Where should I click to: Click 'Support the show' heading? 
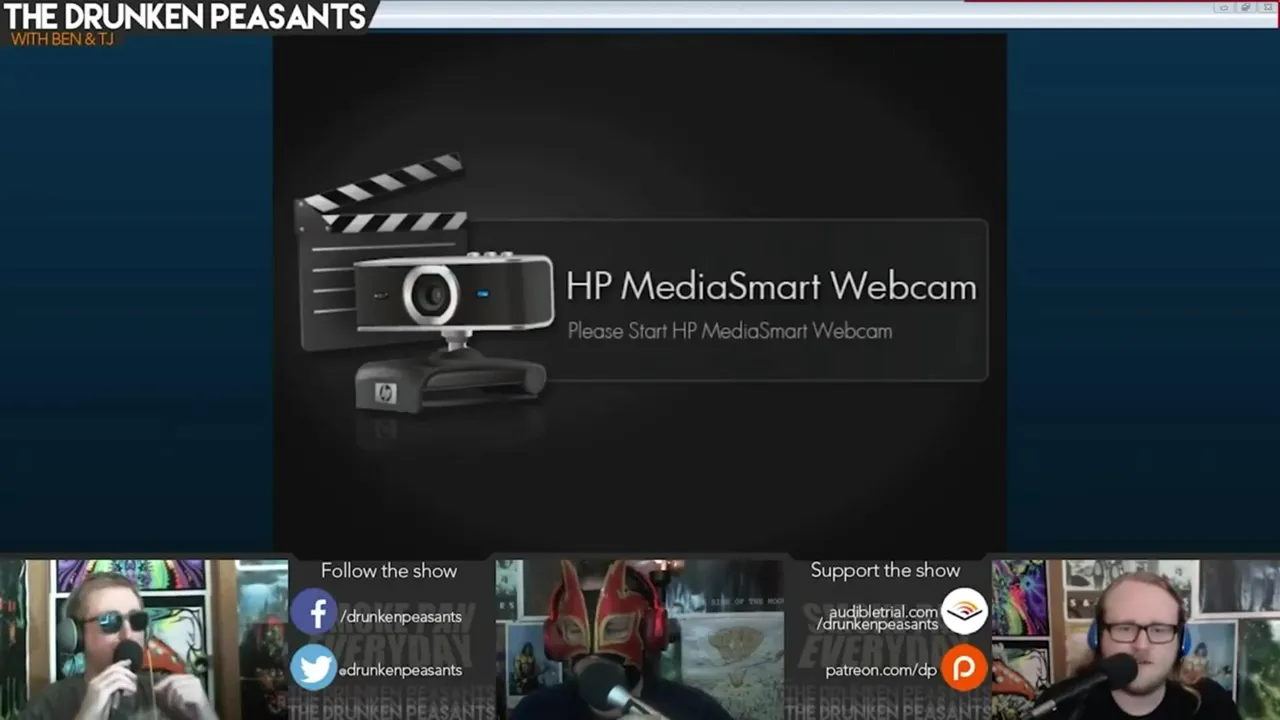885,570
